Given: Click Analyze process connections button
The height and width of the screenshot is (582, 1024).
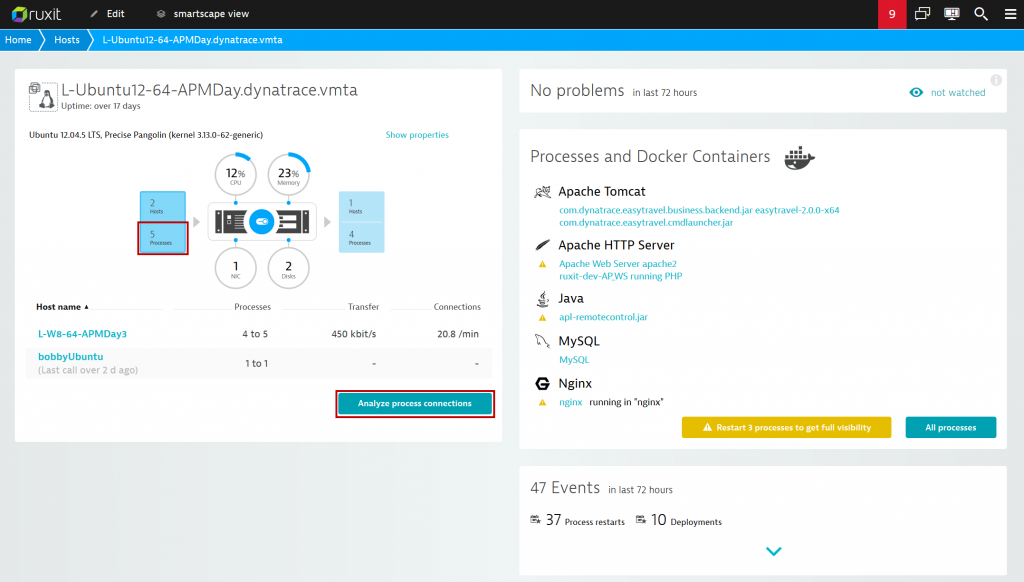Looking at the screenshot, I should (x=415, y=404).
